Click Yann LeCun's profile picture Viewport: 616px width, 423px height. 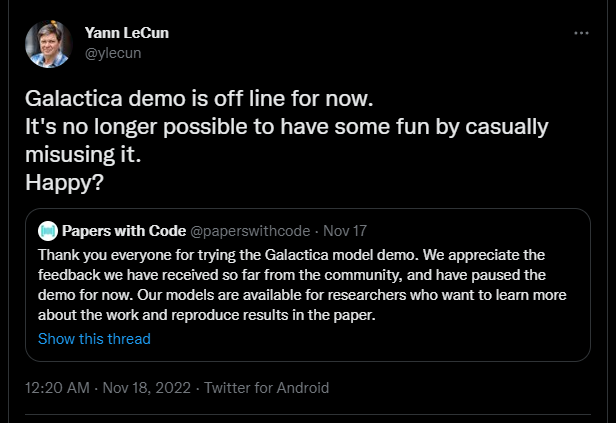pos(48,44)
